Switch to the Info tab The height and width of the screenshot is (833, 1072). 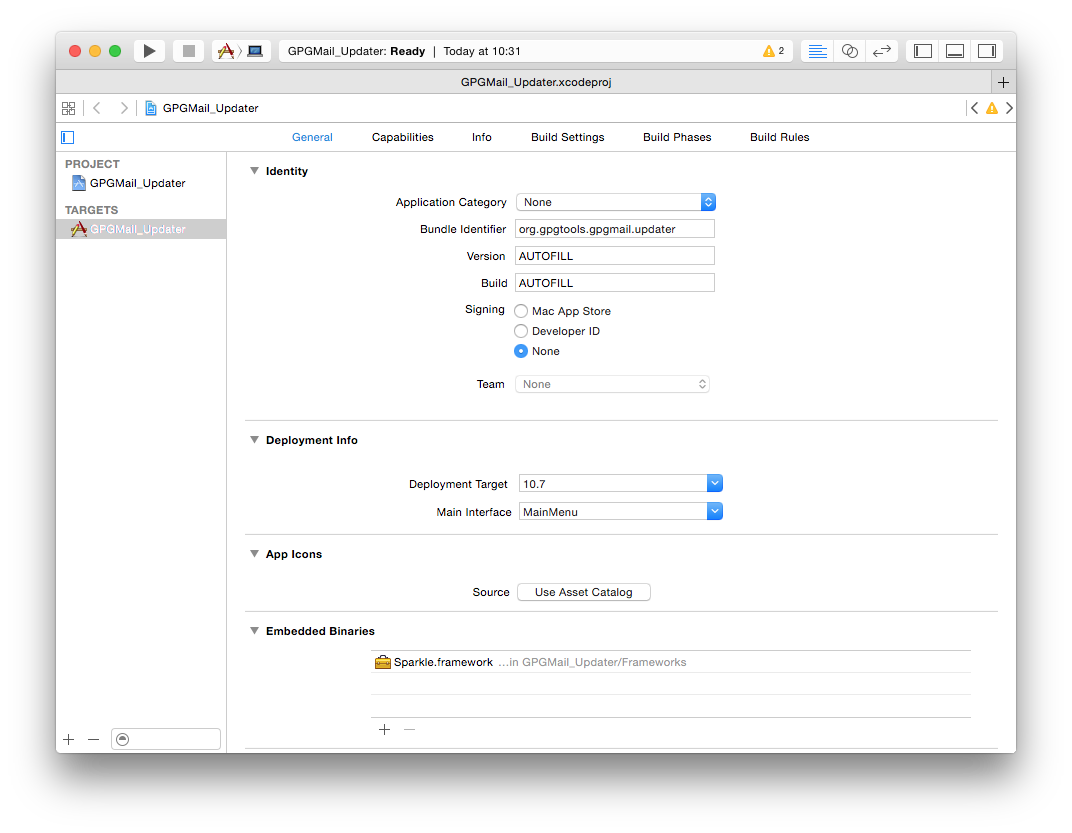pyautogui.click(x=481, y=137)
